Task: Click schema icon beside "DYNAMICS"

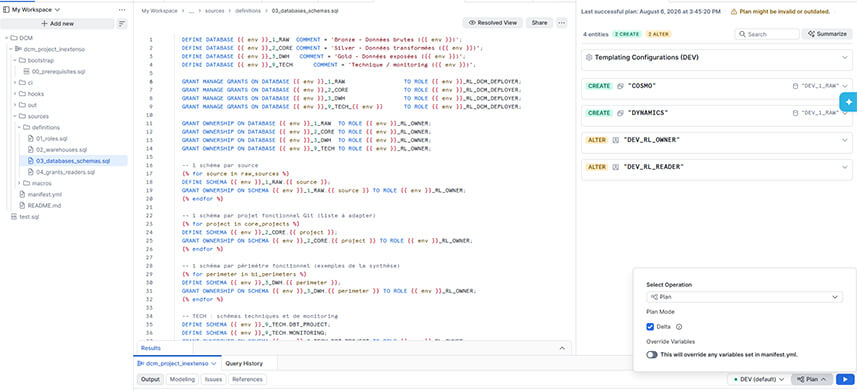Action: [x=620, y=113]
